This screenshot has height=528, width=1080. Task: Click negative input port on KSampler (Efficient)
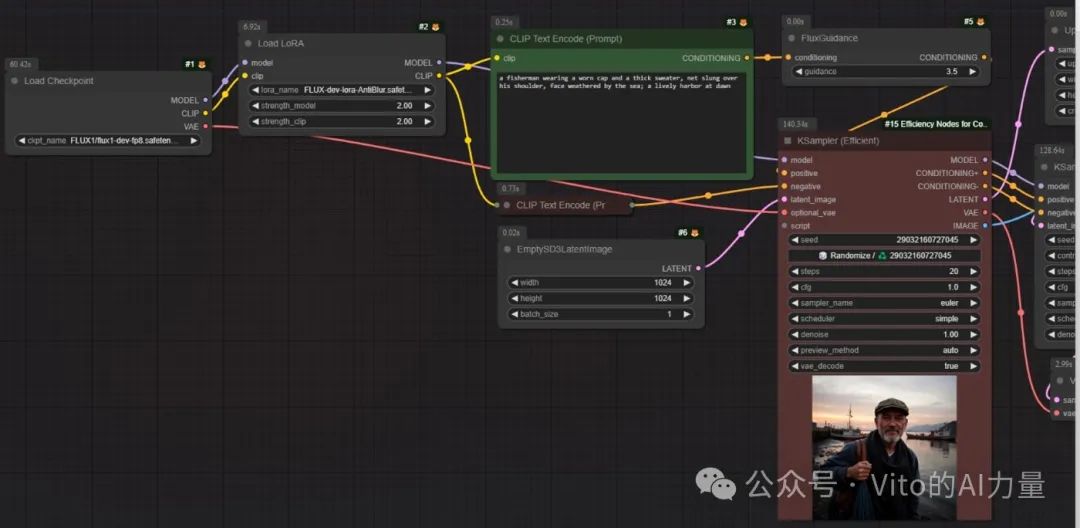785,186
